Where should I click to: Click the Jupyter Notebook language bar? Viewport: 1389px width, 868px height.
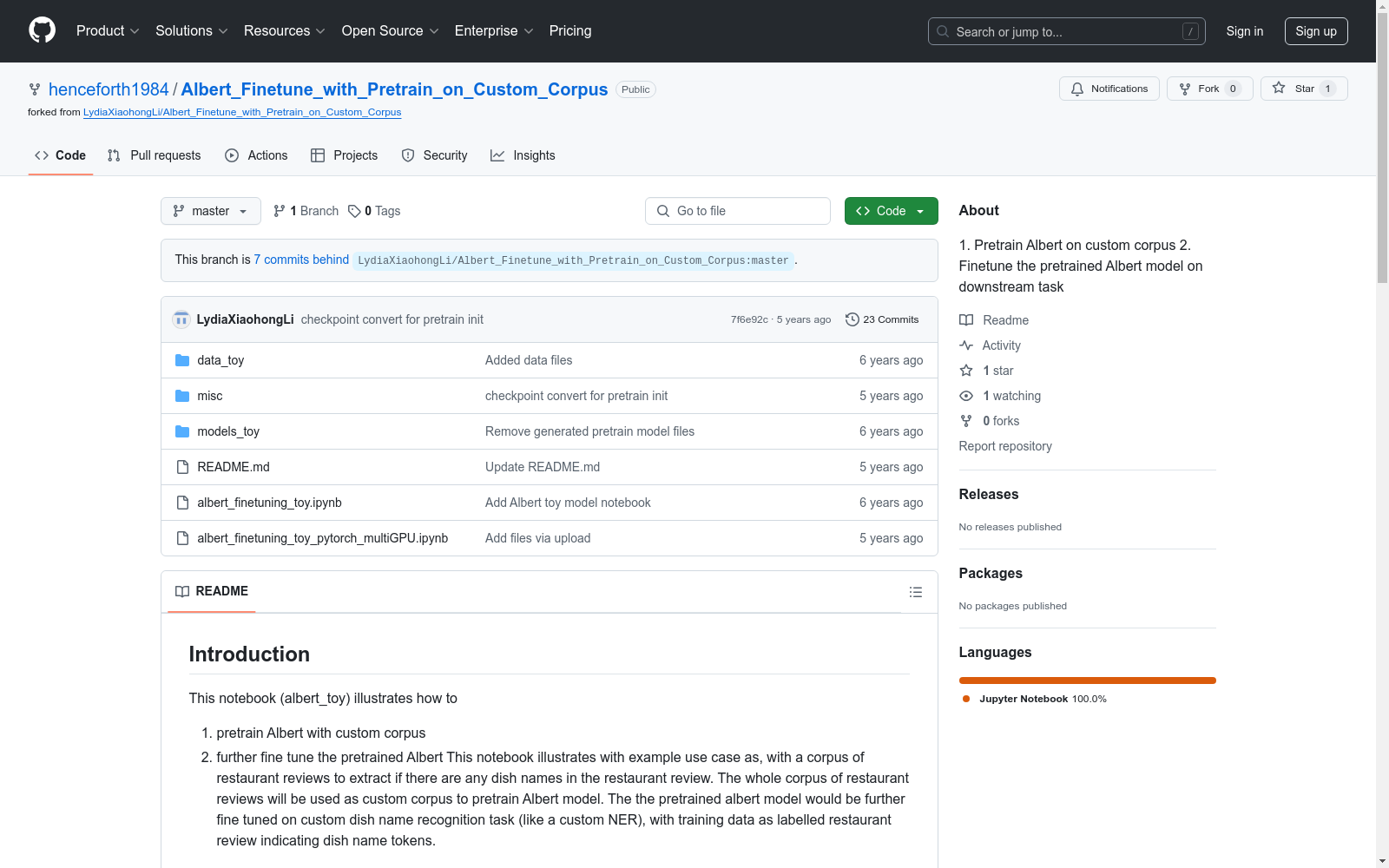click(x=1088, y=681)
